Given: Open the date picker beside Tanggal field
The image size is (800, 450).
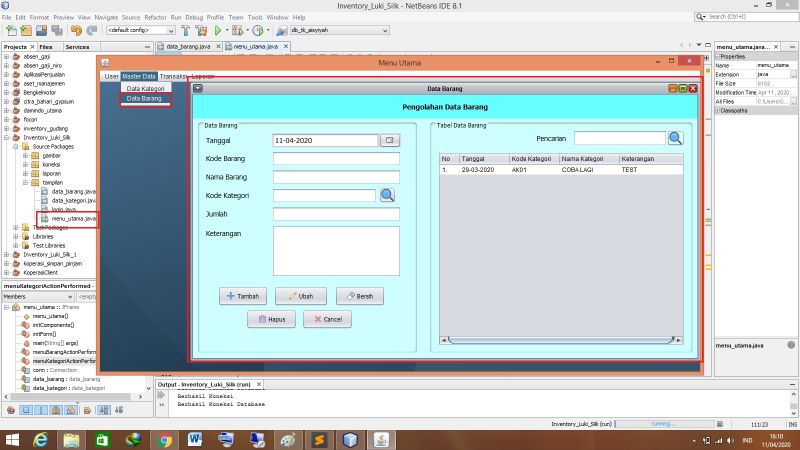Looking at the screenshot, I should [390, 140].
